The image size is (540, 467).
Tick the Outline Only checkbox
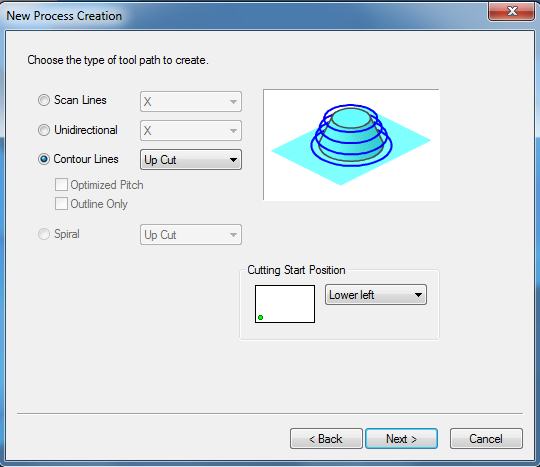(x=61, y=204)
